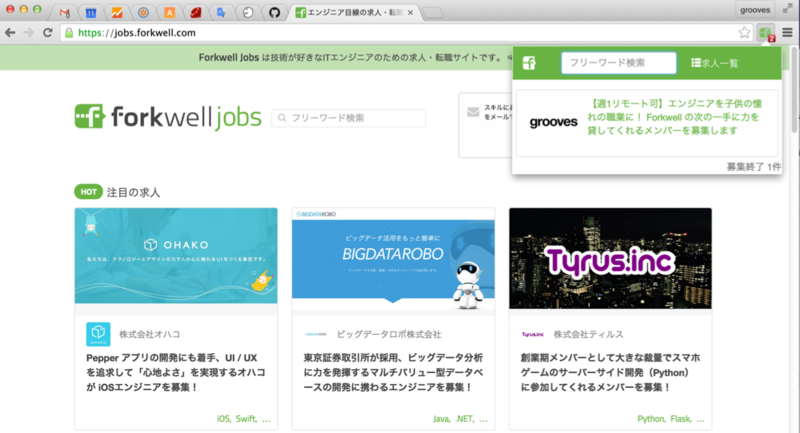Image resolution: width=800 pixels, height=433 pixels.
Task: Go back to the previous page
Action: pyautogui.click(x=10, y=33)
